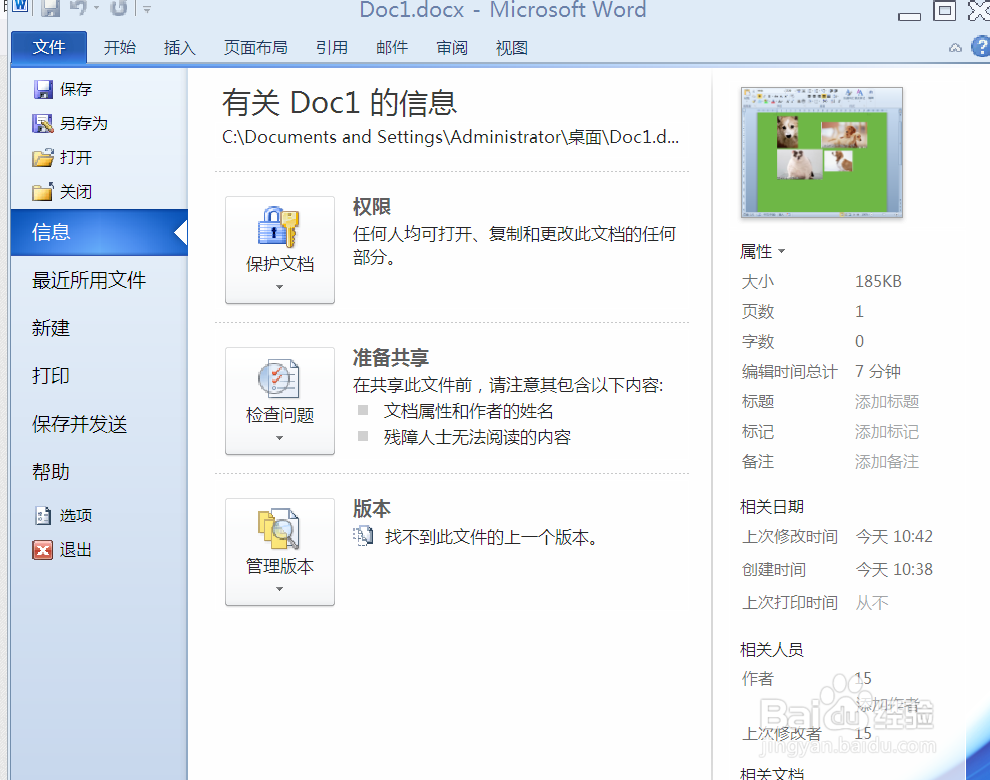Switch to the 开始 Home tab

119,47
